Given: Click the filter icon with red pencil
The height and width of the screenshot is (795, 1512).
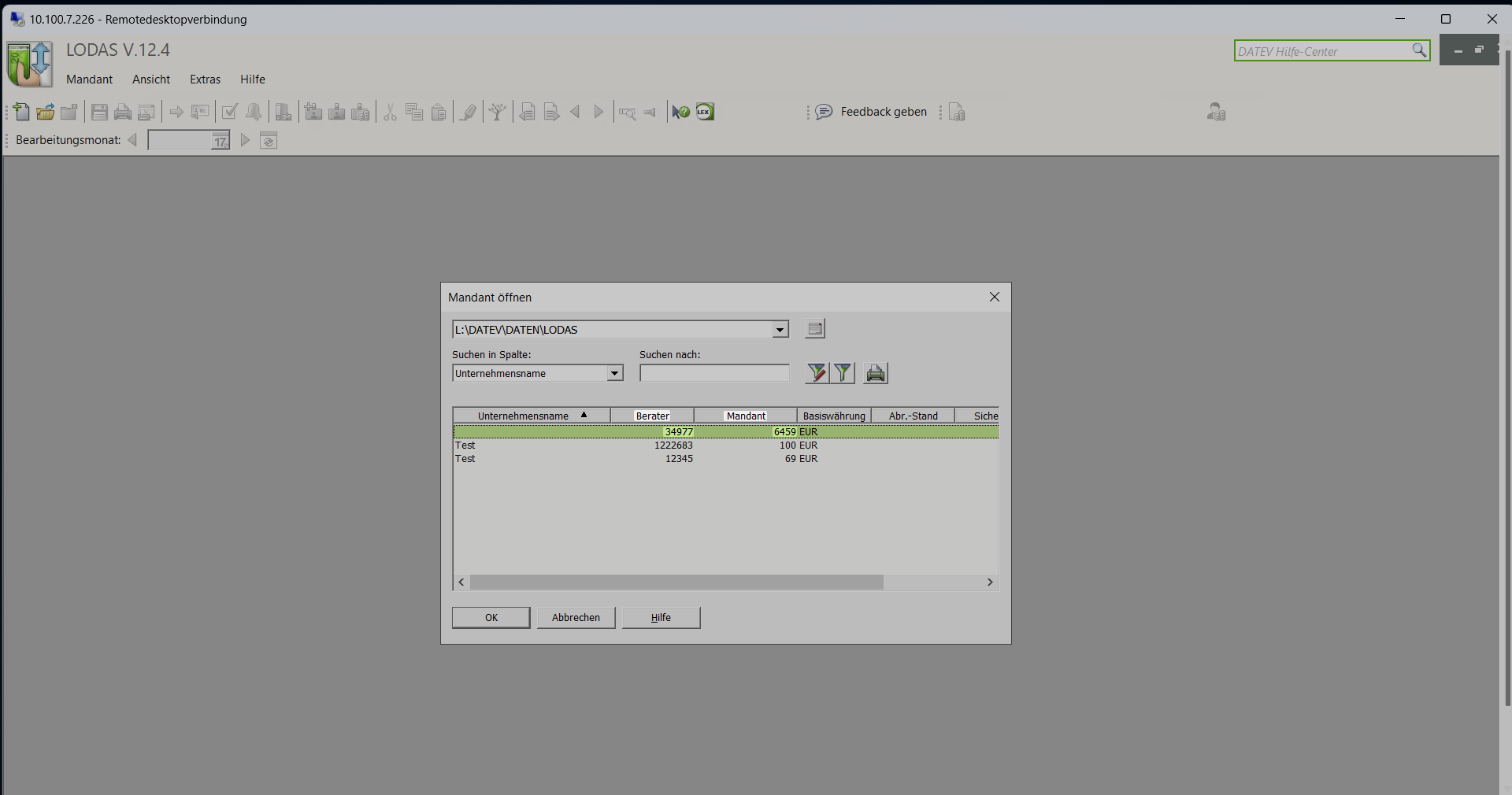Looking at the screenshot, I should pos(817,373).
